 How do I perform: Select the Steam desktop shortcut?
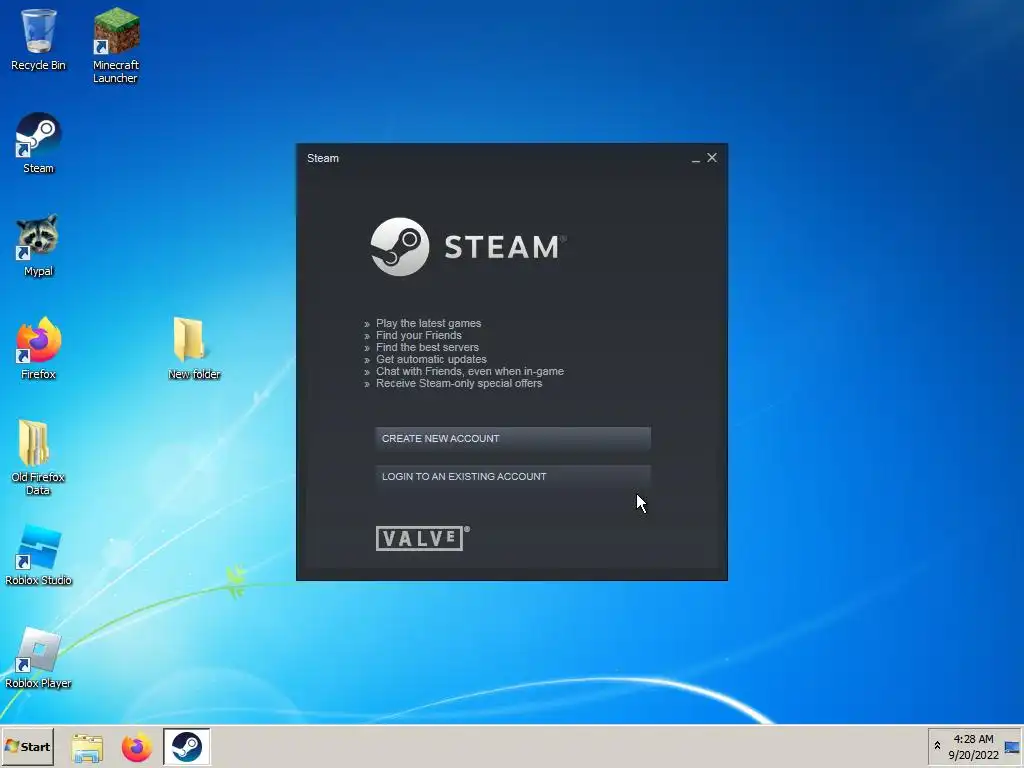click(38, 142)
